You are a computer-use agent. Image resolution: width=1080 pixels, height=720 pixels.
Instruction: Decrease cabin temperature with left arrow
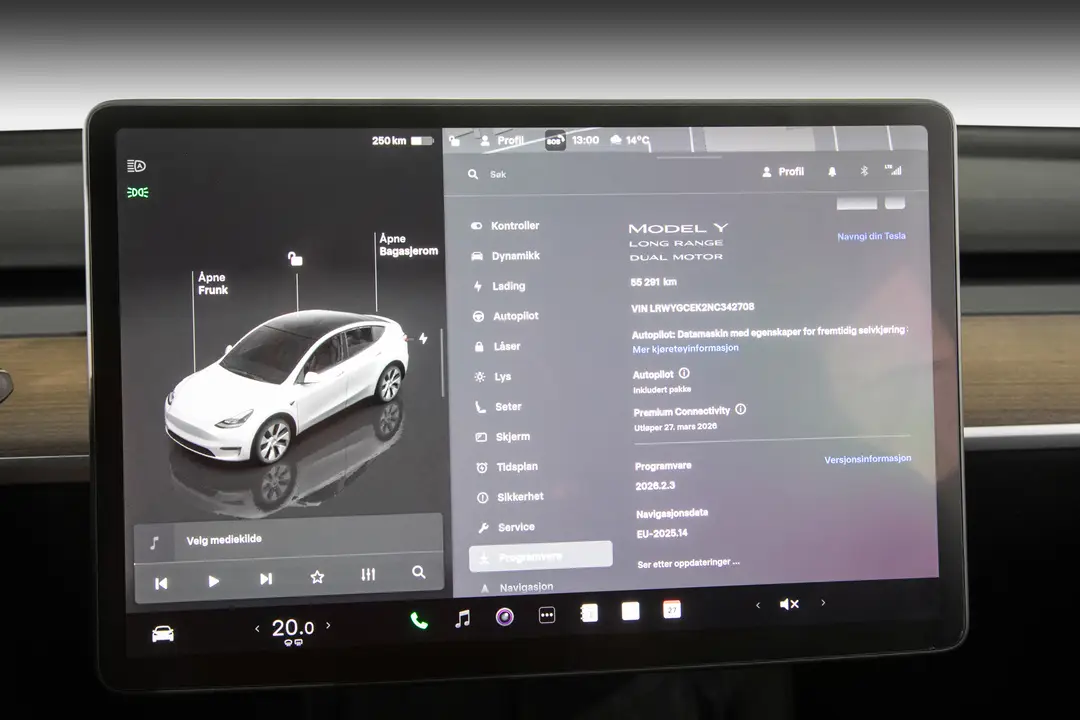258,628
